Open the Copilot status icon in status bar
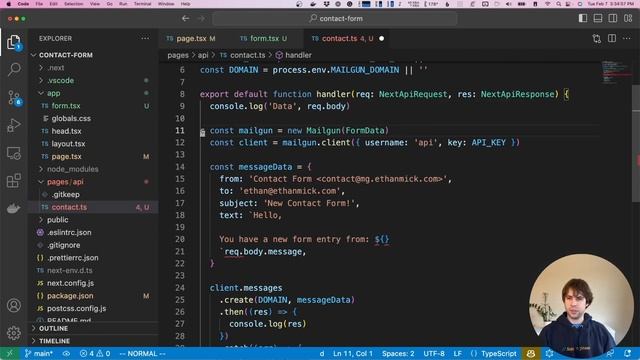The image size is (640, 360). [531, 353]
